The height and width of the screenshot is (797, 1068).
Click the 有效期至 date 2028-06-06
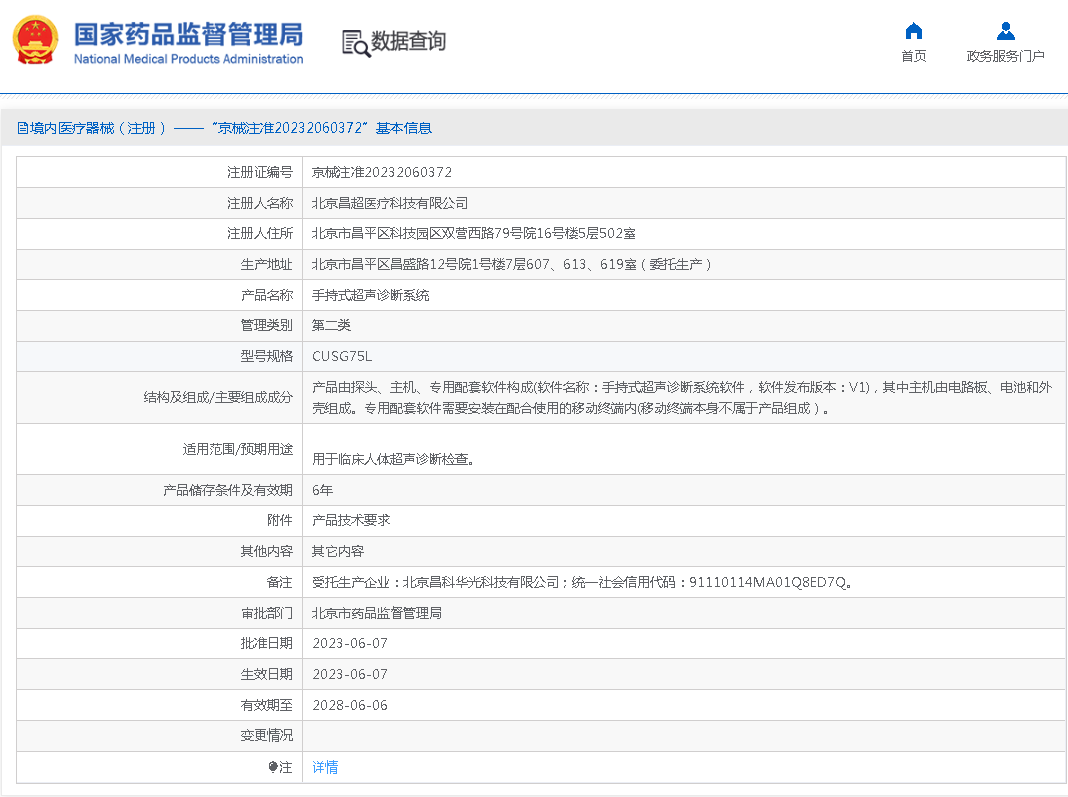coord(349,705)
